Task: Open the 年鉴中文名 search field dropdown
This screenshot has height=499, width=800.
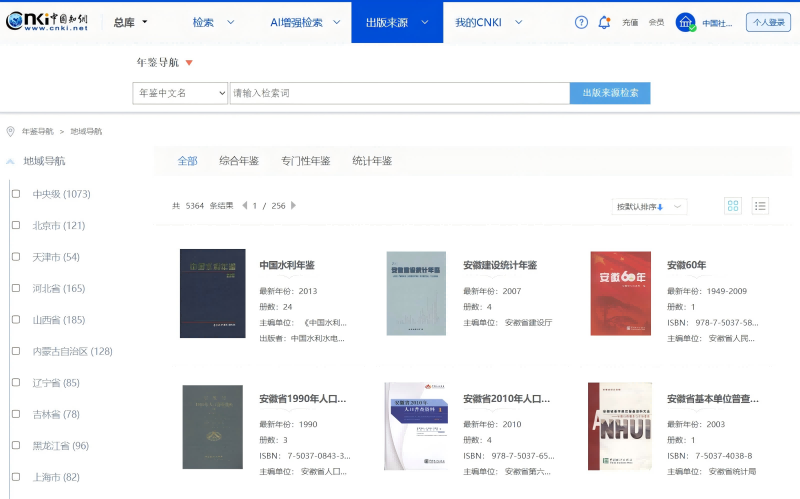Action: (x=181, y=93)
